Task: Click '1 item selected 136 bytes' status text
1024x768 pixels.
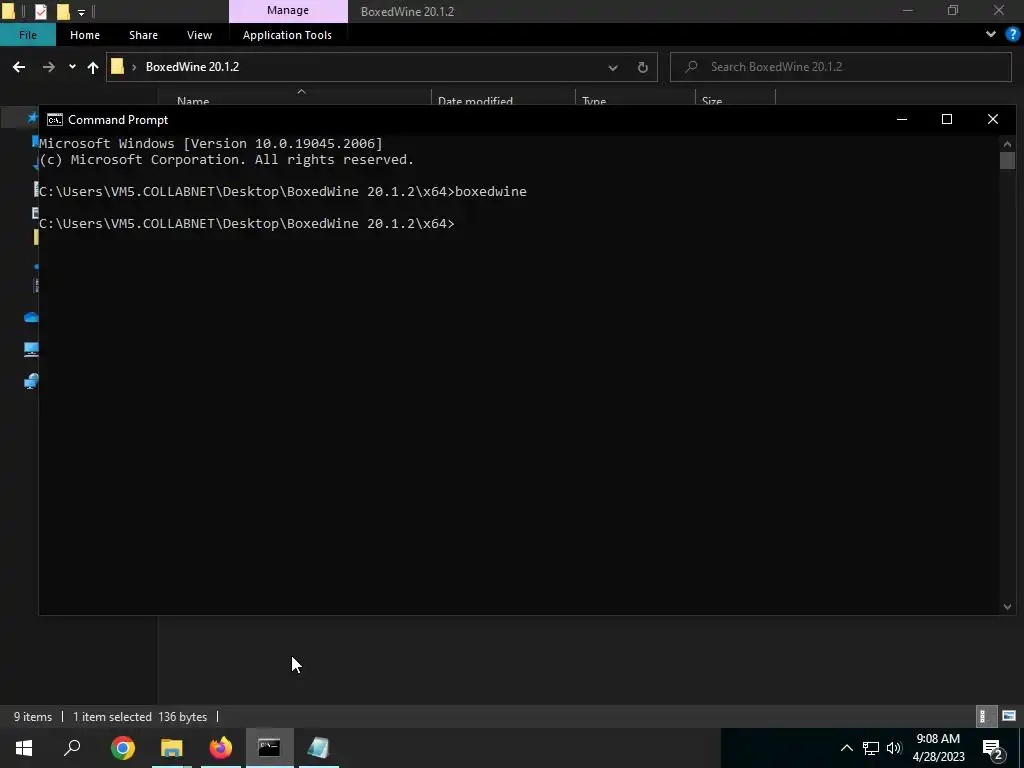Action: coord(140,716)
